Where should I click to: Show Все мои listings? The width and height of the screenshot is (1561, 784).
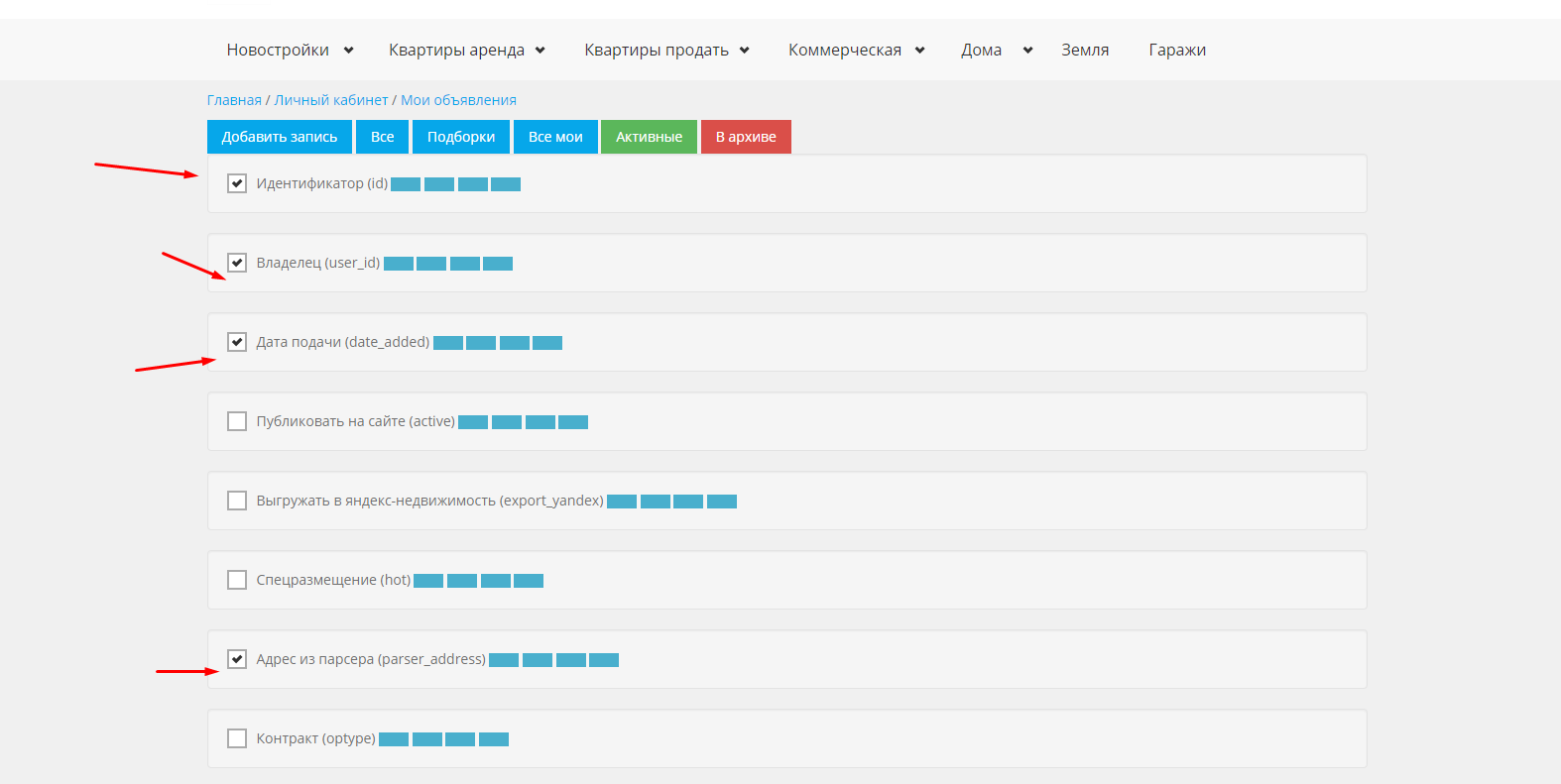pyautogui.click(x=555, y=137)
